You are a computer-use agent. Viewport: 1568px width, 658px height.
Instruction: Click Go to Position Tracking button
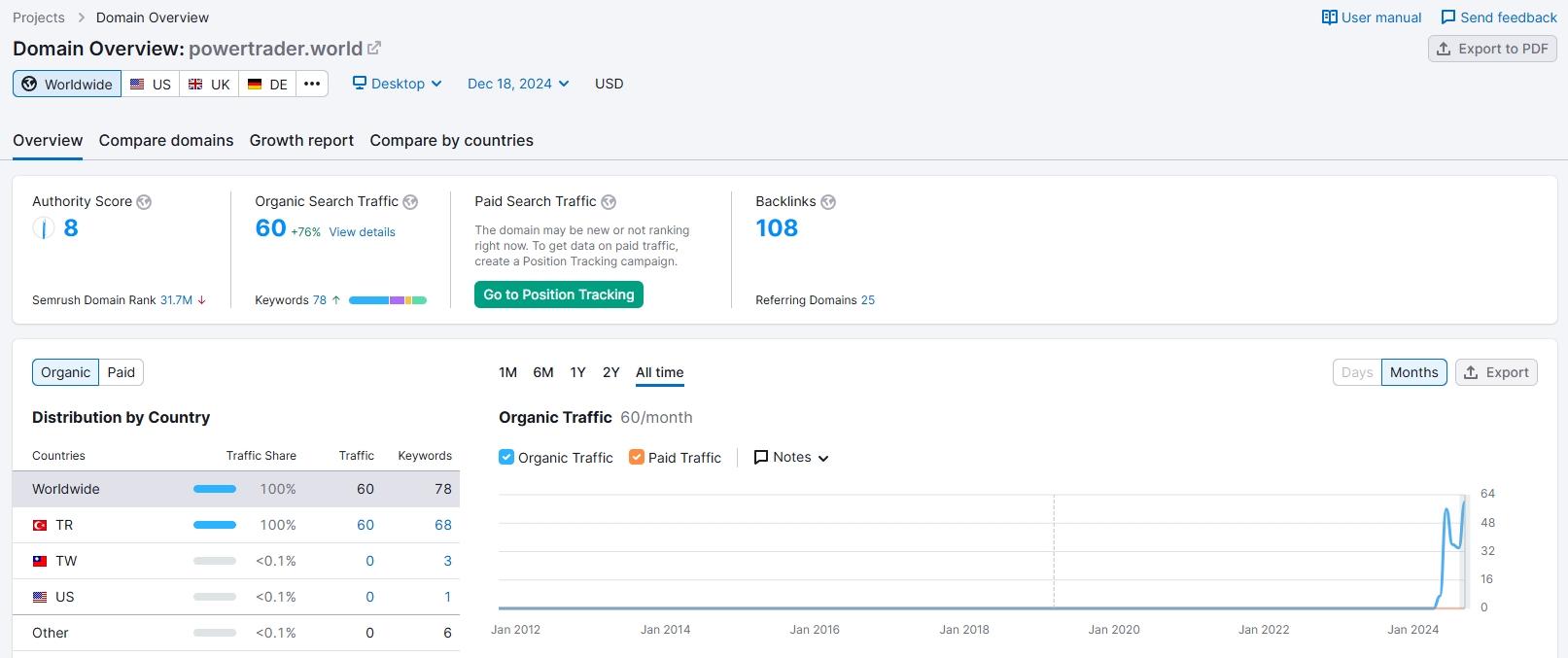coord(559,294)
